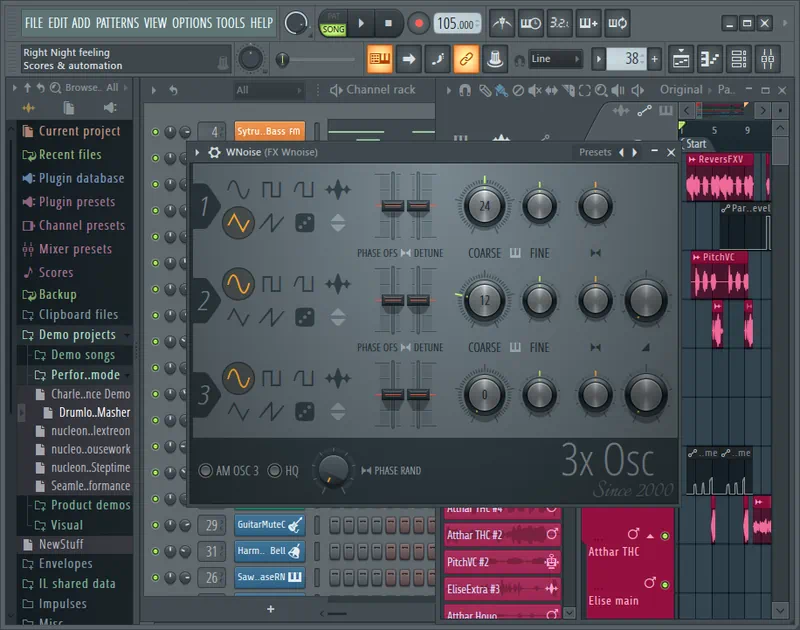Click oscillator 1 coarse knob
The height and width of the screenshot is (630, 800).
coord(484,206)
